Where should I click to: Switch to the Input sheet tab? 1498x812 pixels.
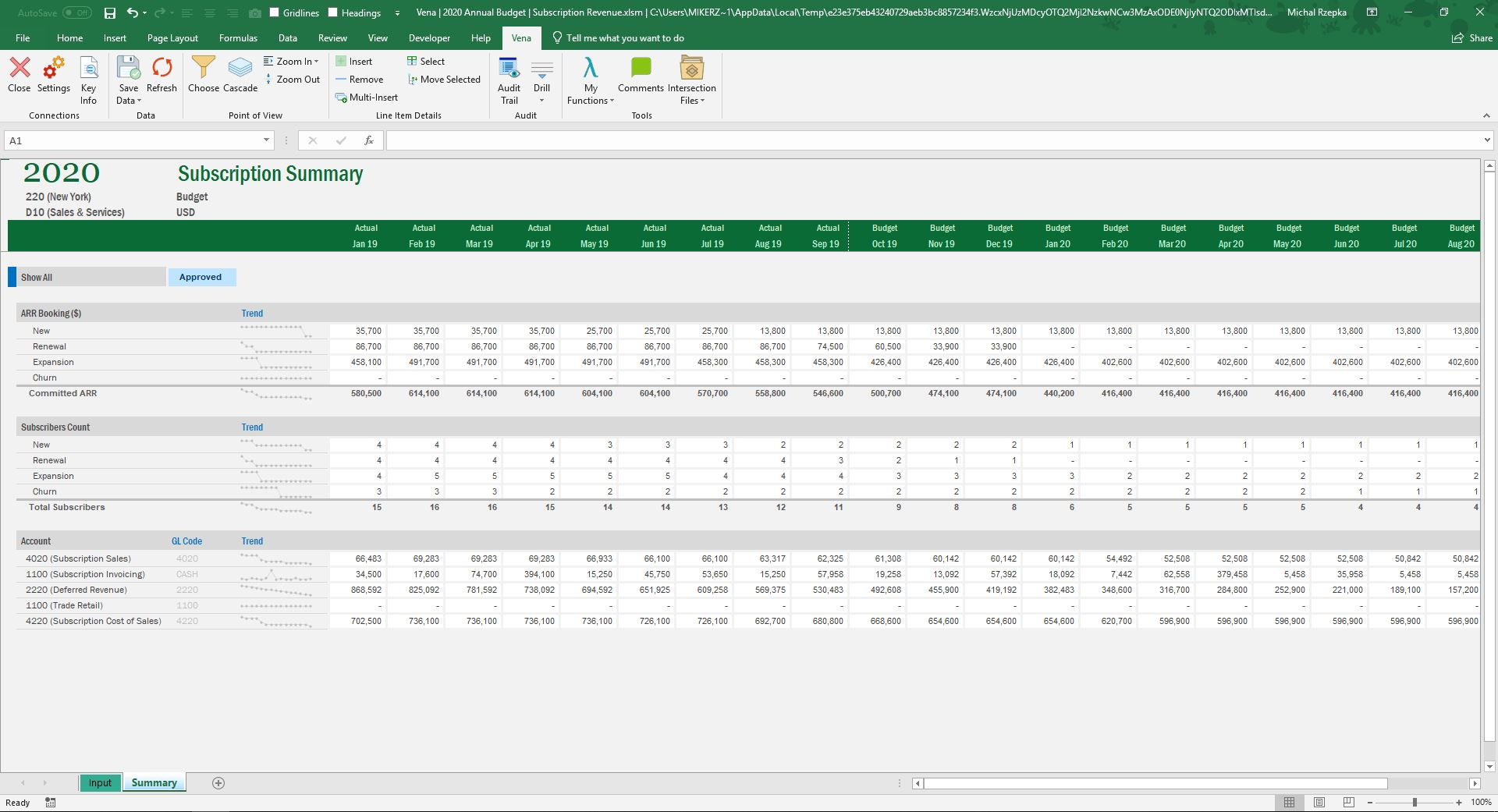tap(100, 783)
